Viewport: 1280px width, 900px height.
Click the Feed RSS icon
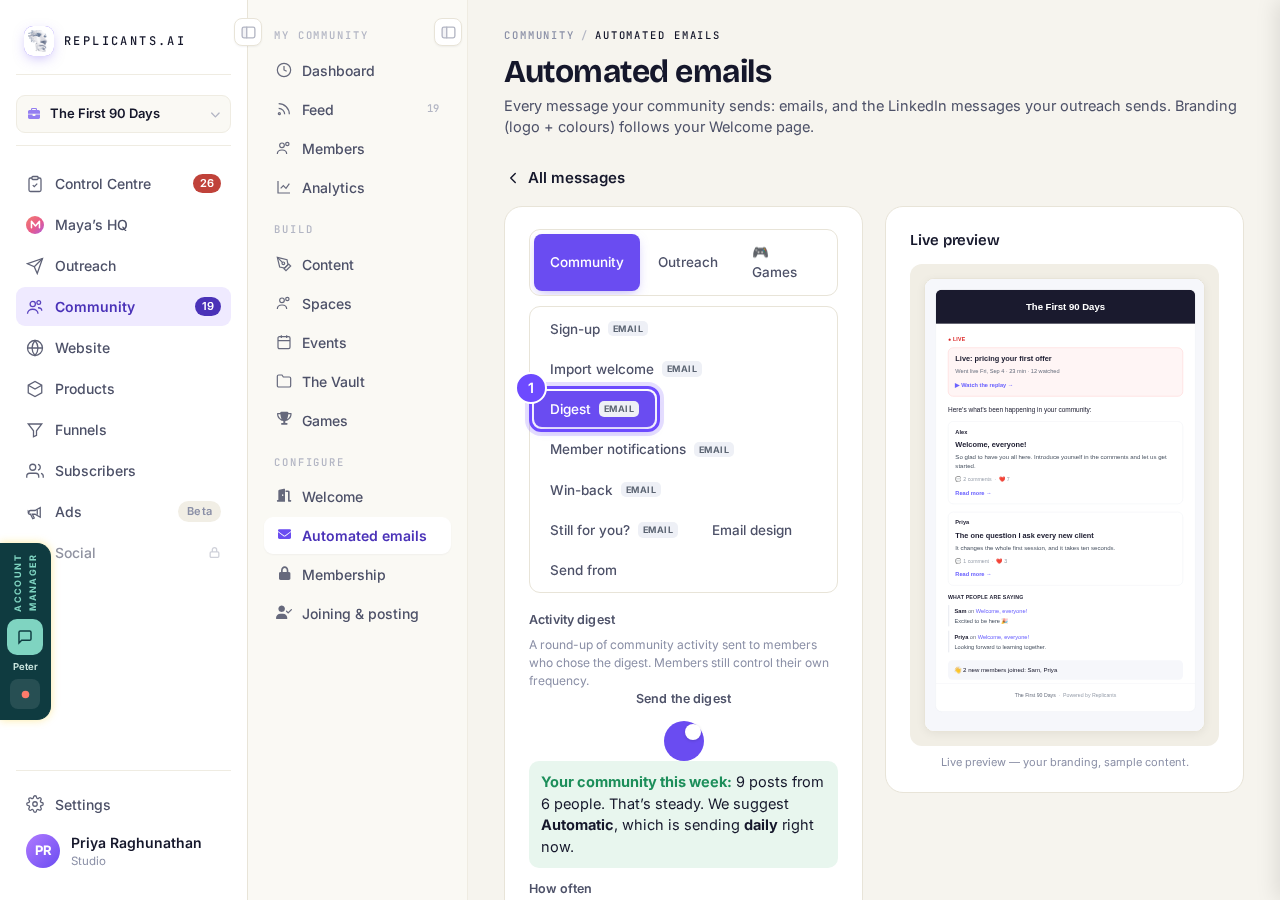click(284, 109)
